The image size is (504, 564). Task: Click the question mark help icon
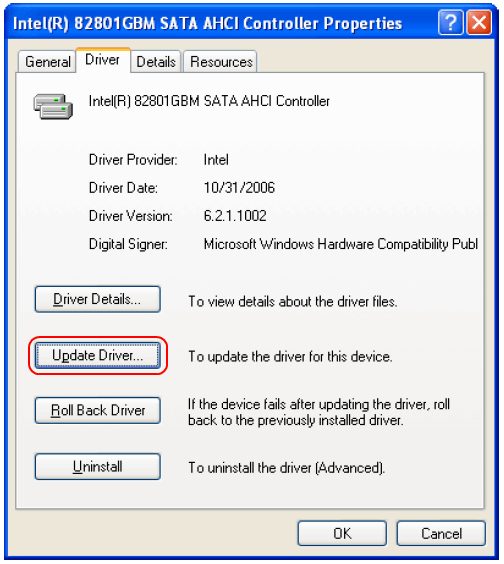[450, 22]
